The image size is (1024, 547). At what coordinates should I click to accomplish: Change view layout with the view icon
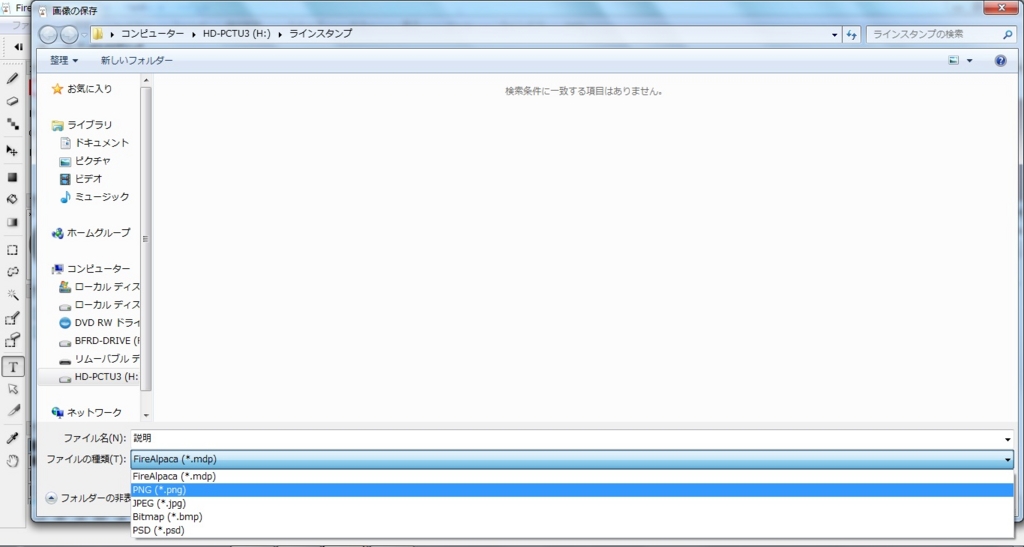pos(953,61)
